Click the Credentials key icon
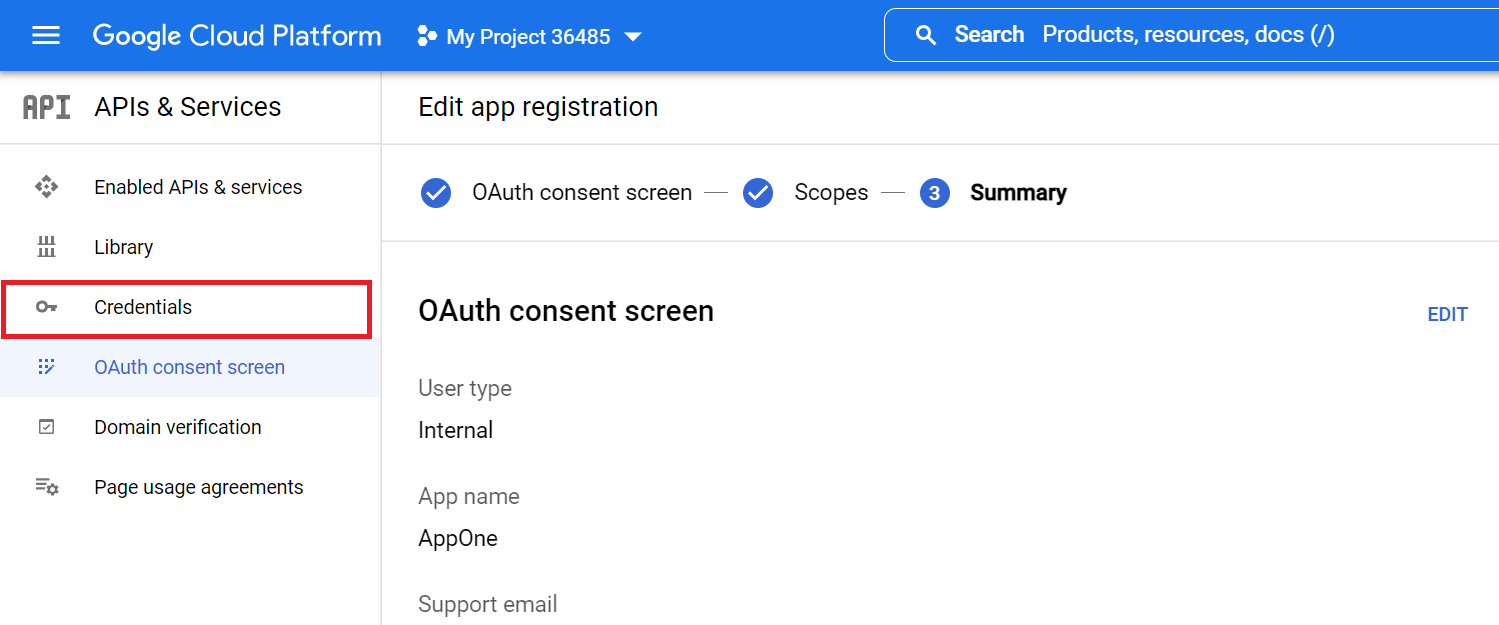The height and width of the screenshot is (625, 1499). 46,307
